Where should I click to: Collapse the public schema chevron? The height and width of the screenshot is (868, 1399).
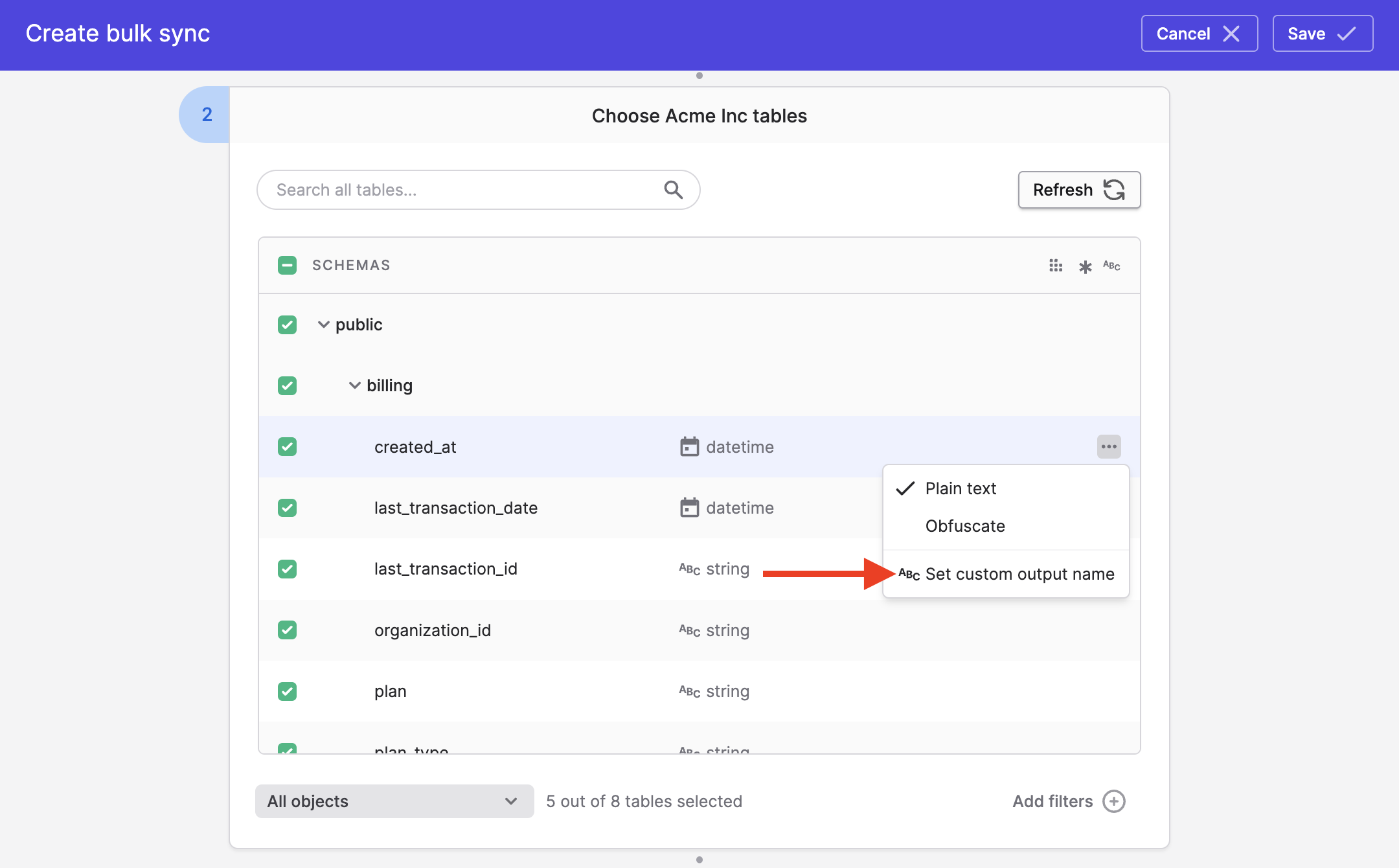click(x=323, y=325)
